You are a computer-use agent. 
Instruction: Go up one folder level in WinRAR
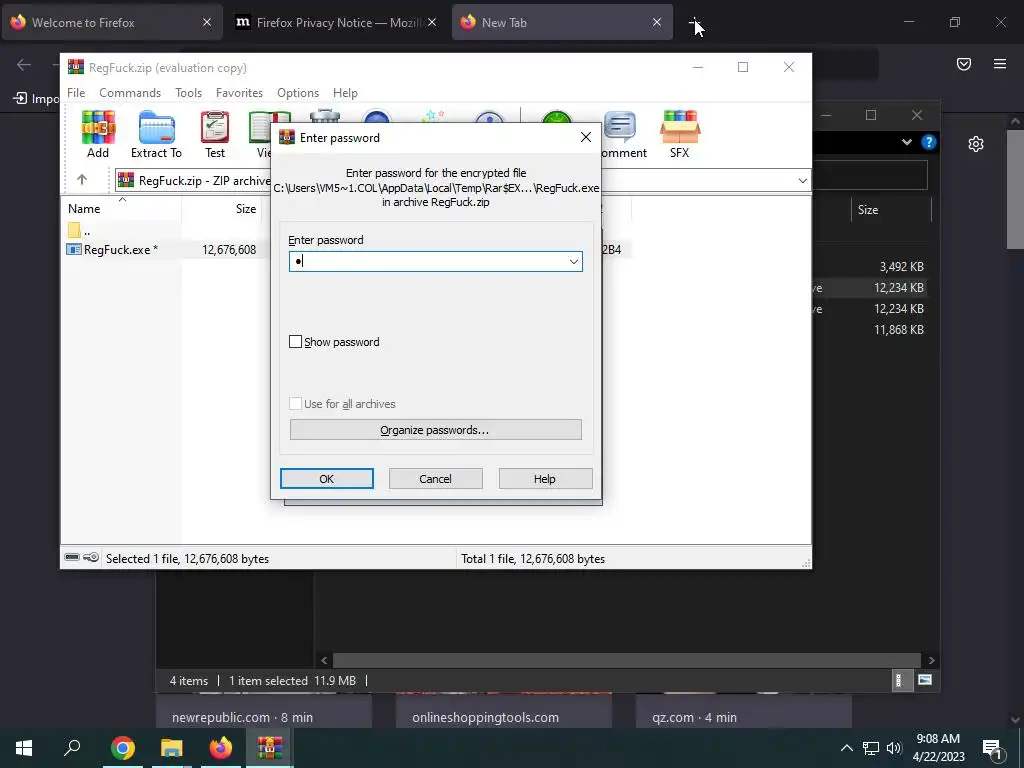[82, 180]
